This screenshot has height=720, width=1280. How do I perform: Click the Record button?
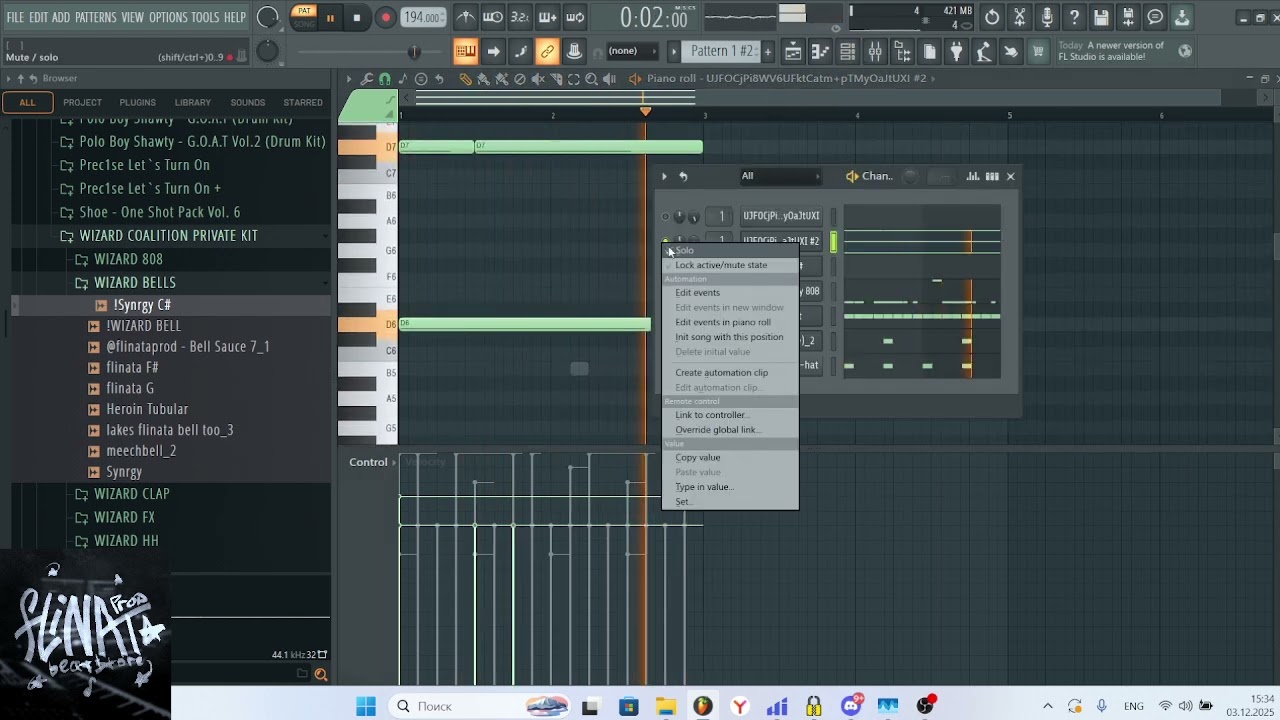click(385, 17)
